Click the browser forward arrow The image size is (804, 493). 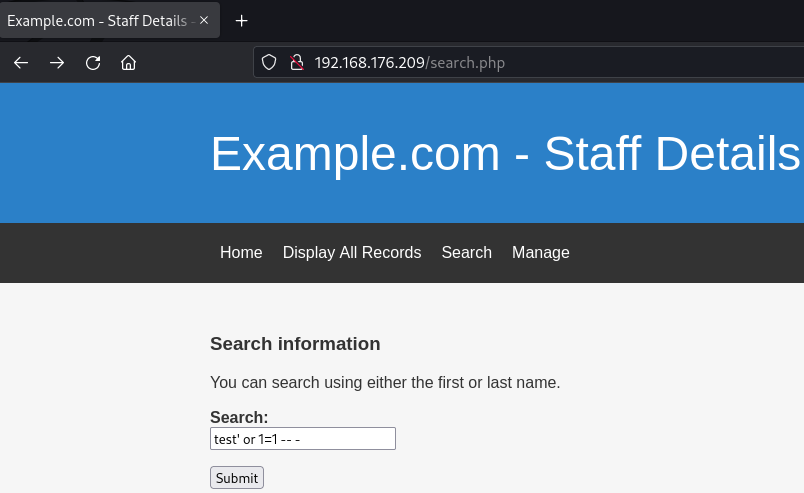coord(57,63)
